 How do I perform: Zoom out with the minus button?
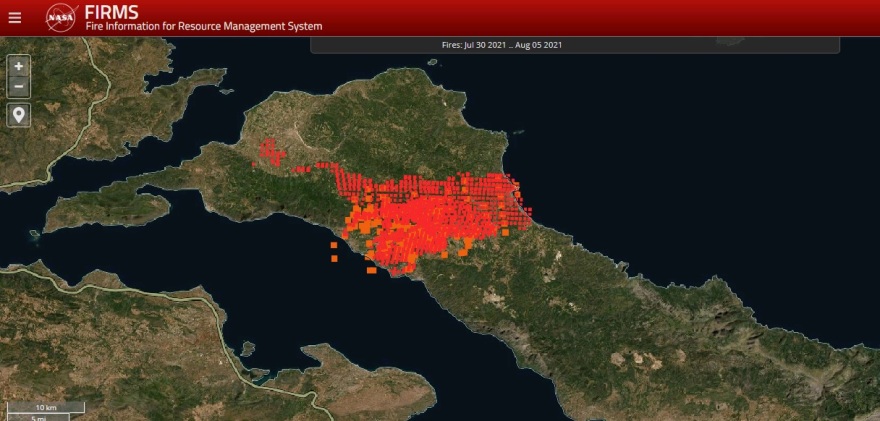(x=19, y=86)
